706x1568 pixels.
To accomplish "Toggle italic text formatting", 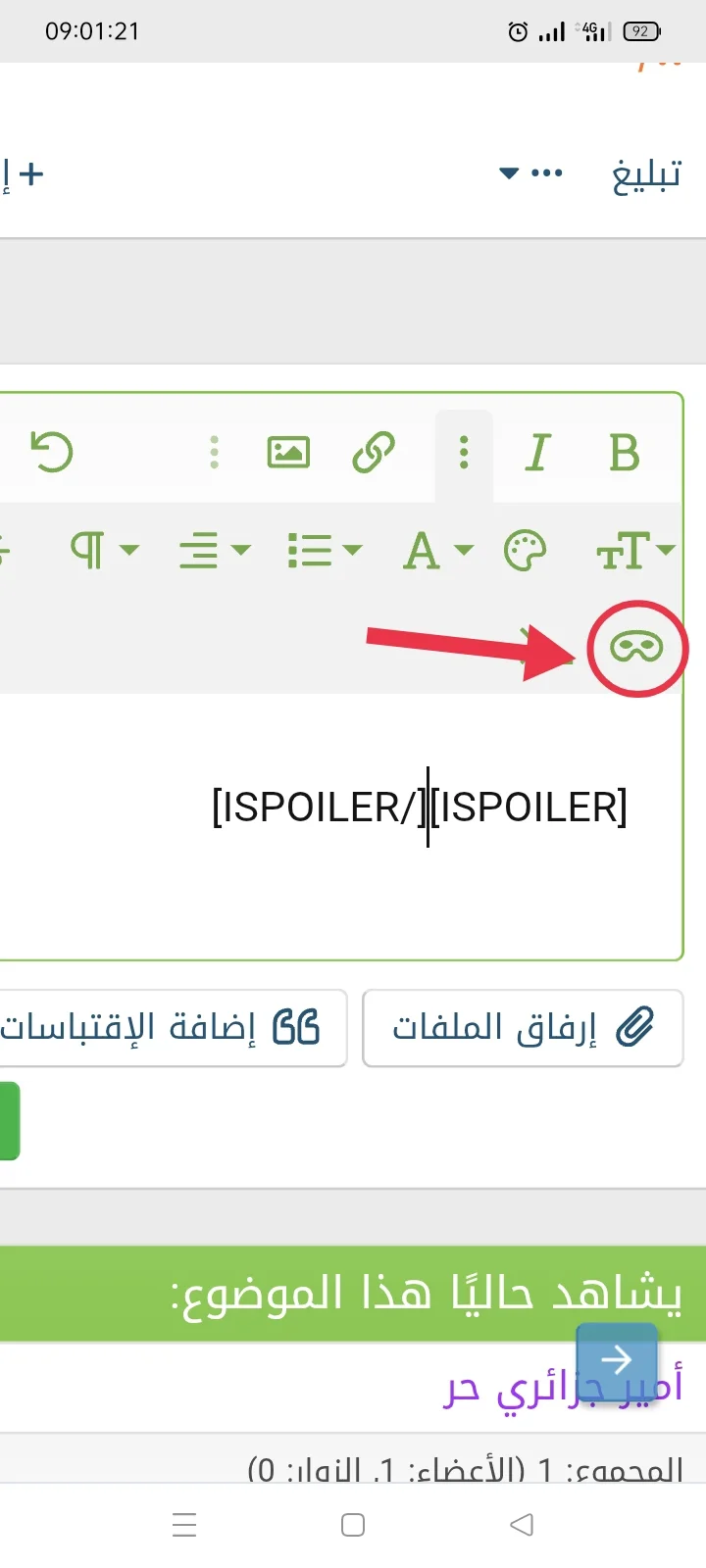I will coord(537,453).
